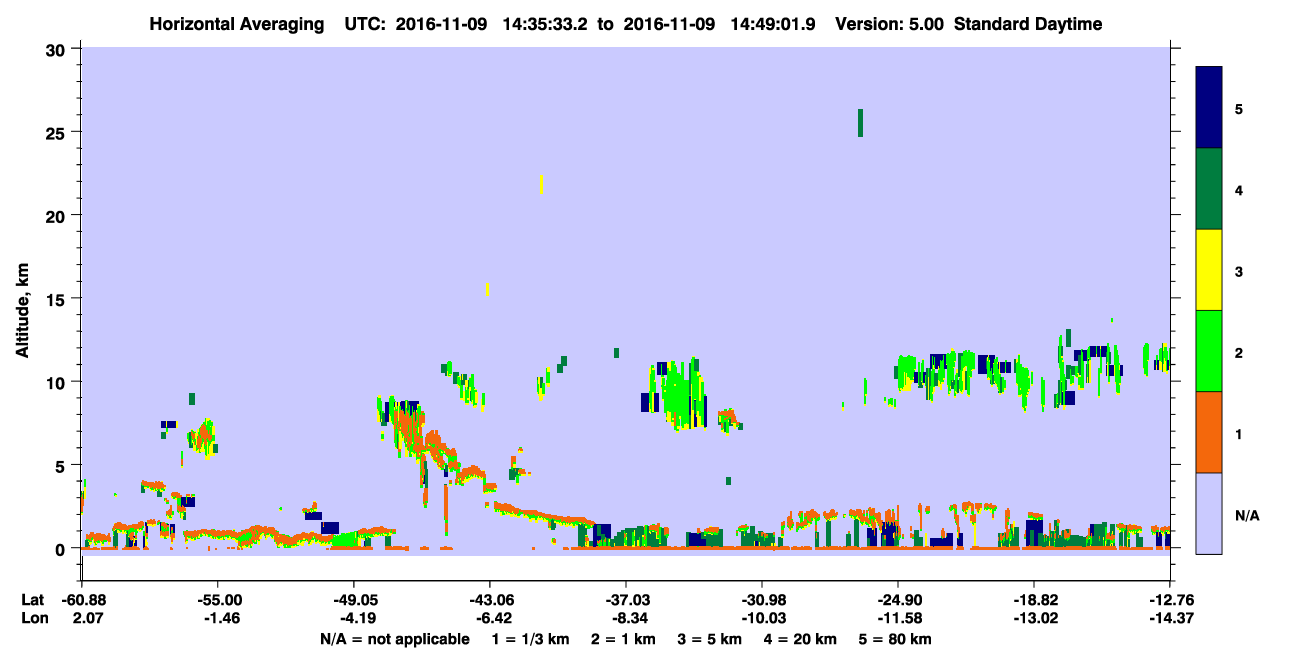Screen dimensions: 1300x667
Task: Click the '4 = 20 km' legend text
Action: (x=802, y=638)
